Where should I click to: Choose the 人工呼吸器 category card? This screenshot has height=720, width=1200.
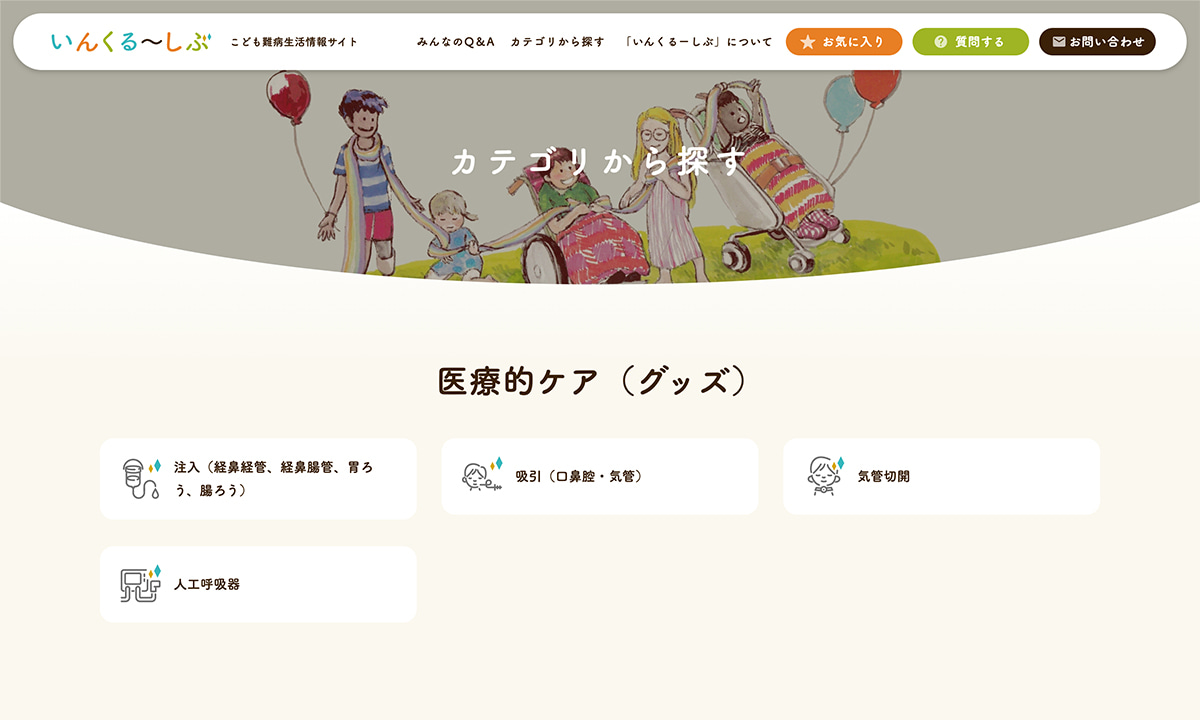(x=258, y=584)
